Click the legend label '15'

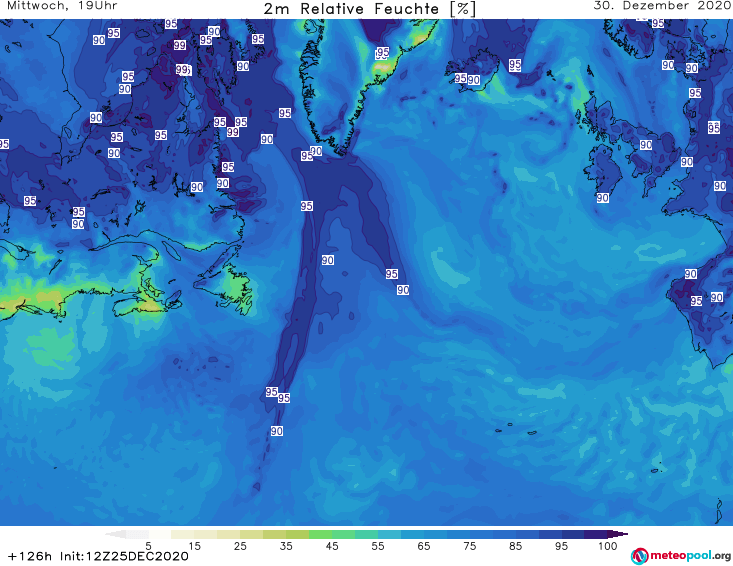[194, 546]
